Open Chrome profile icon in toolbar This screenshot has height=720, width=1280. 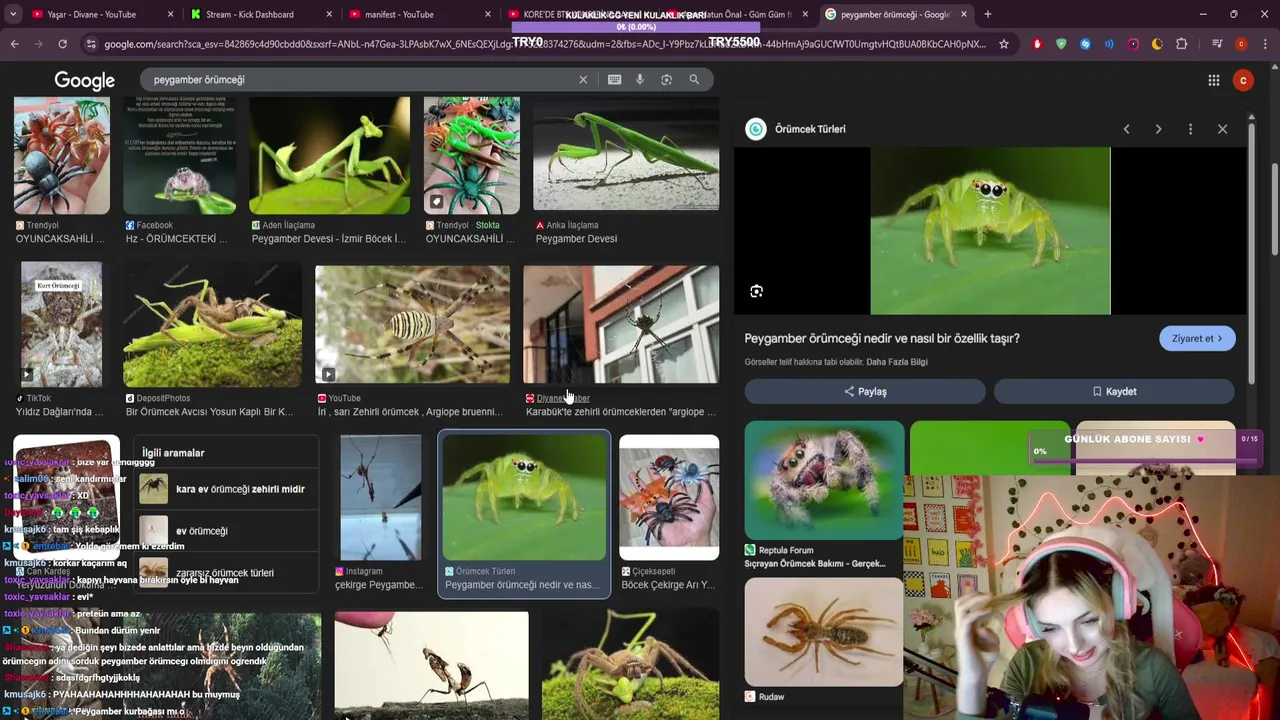tap(1241, 44)
